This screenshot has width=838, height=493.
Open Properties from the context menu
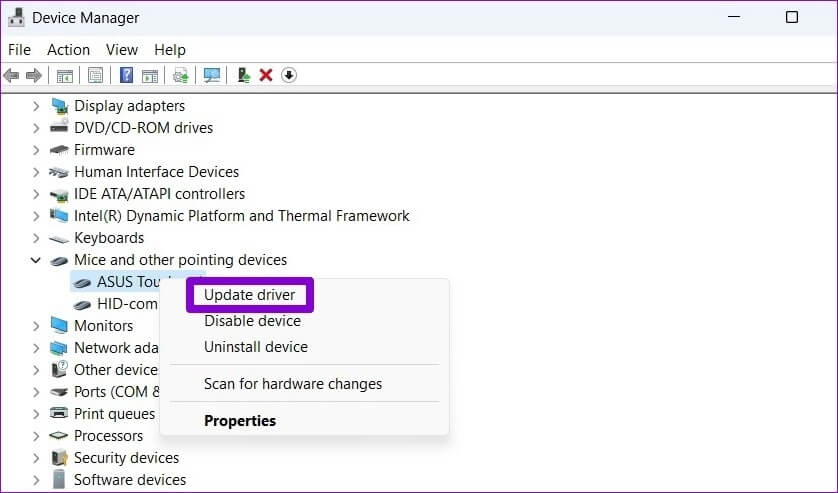240,421
